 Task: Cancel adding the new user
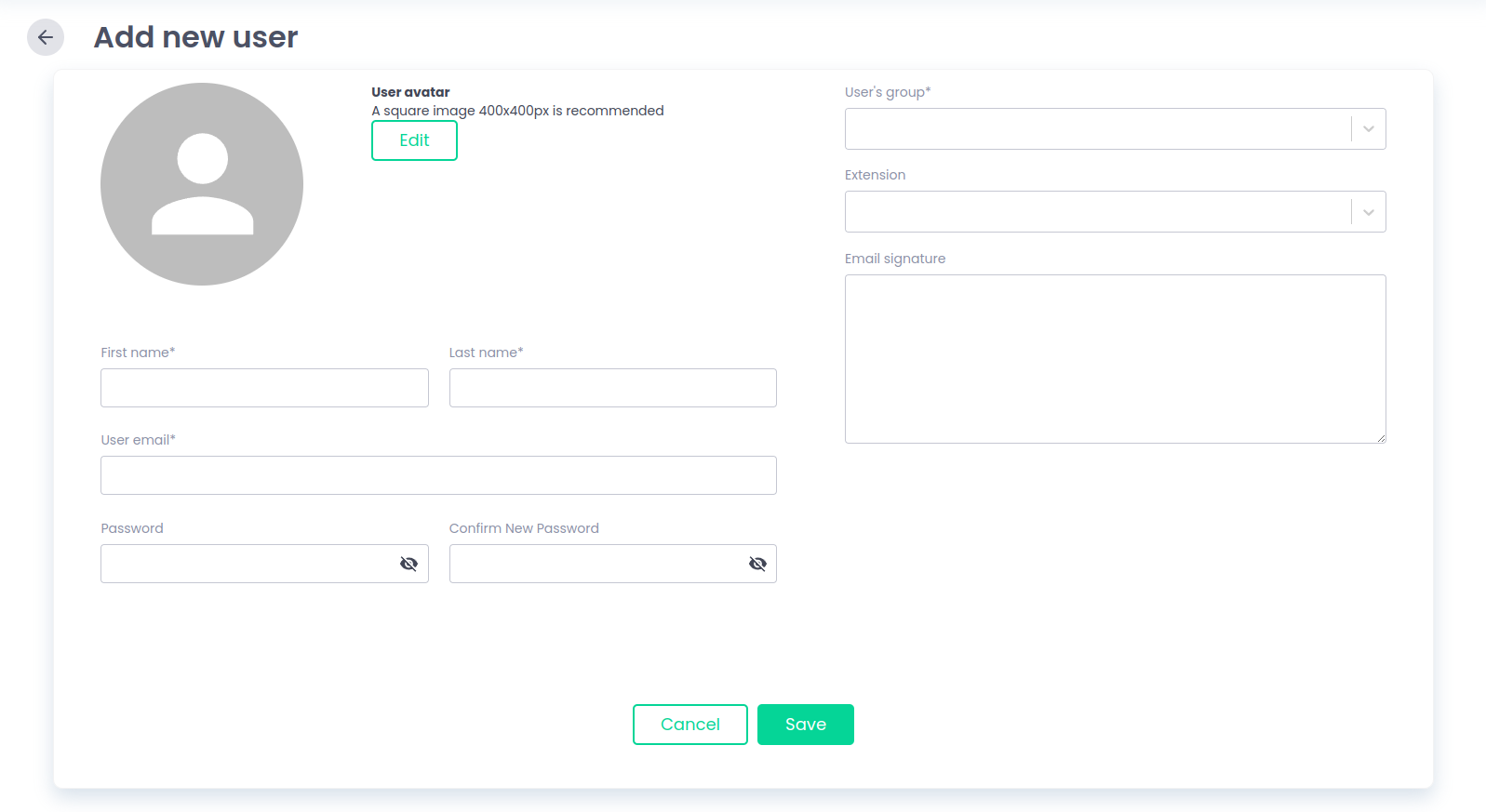tap(689, 725)
